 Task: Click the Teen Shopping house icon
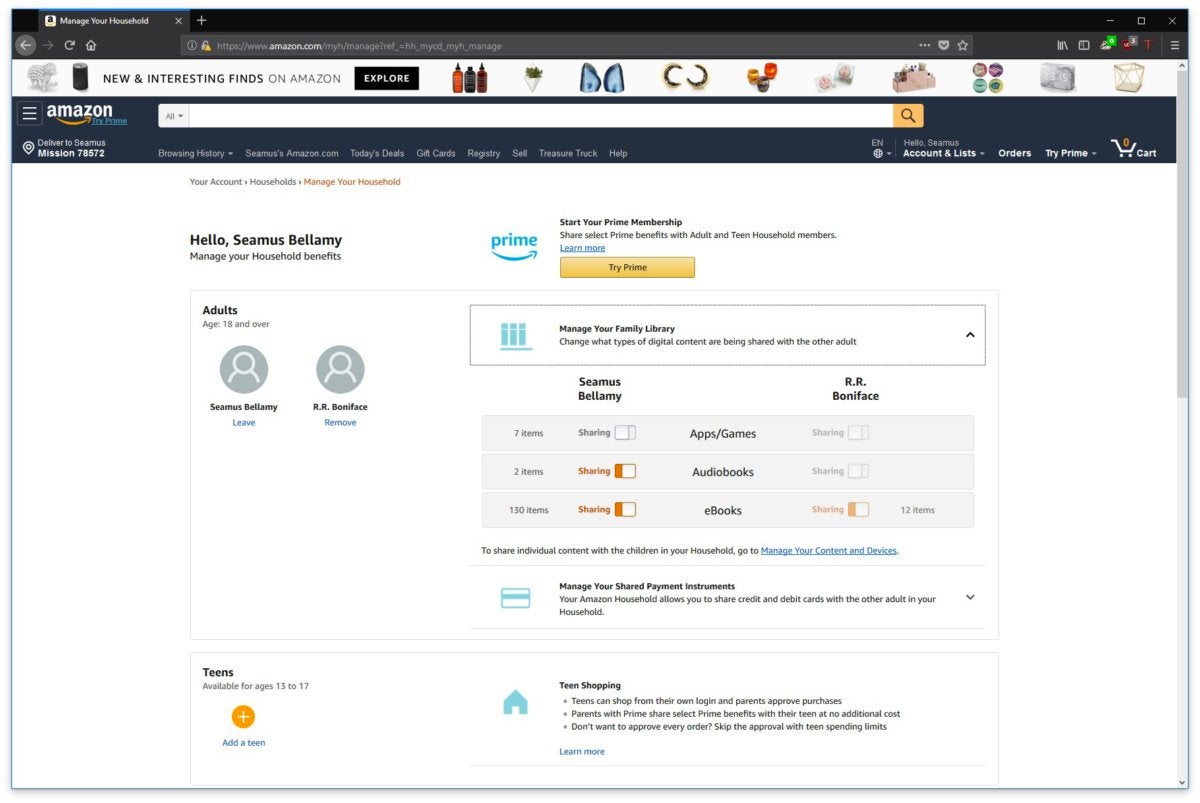pyautogui.click(x=515, y=703)
